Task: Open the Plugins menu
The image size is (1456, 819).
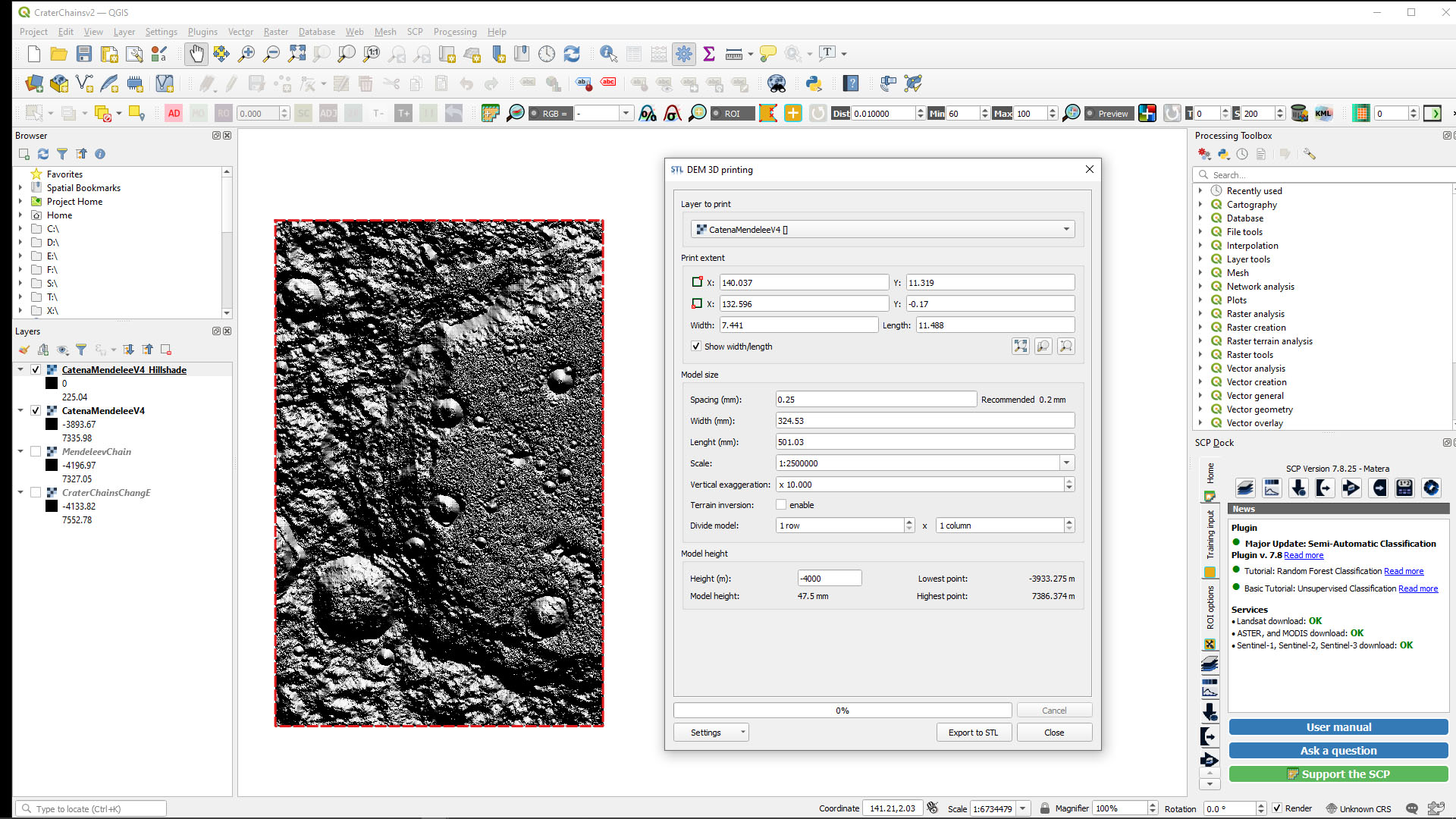Action: tap(202, 32)
